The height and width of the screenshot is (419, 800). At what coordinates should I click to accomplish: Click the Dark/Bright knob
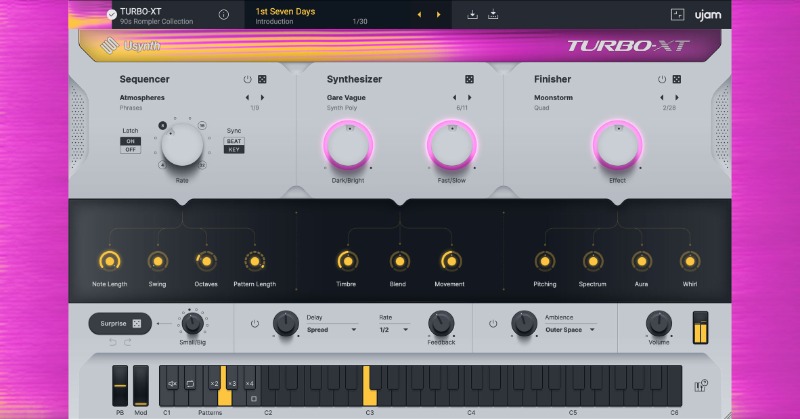click(348, 145)
